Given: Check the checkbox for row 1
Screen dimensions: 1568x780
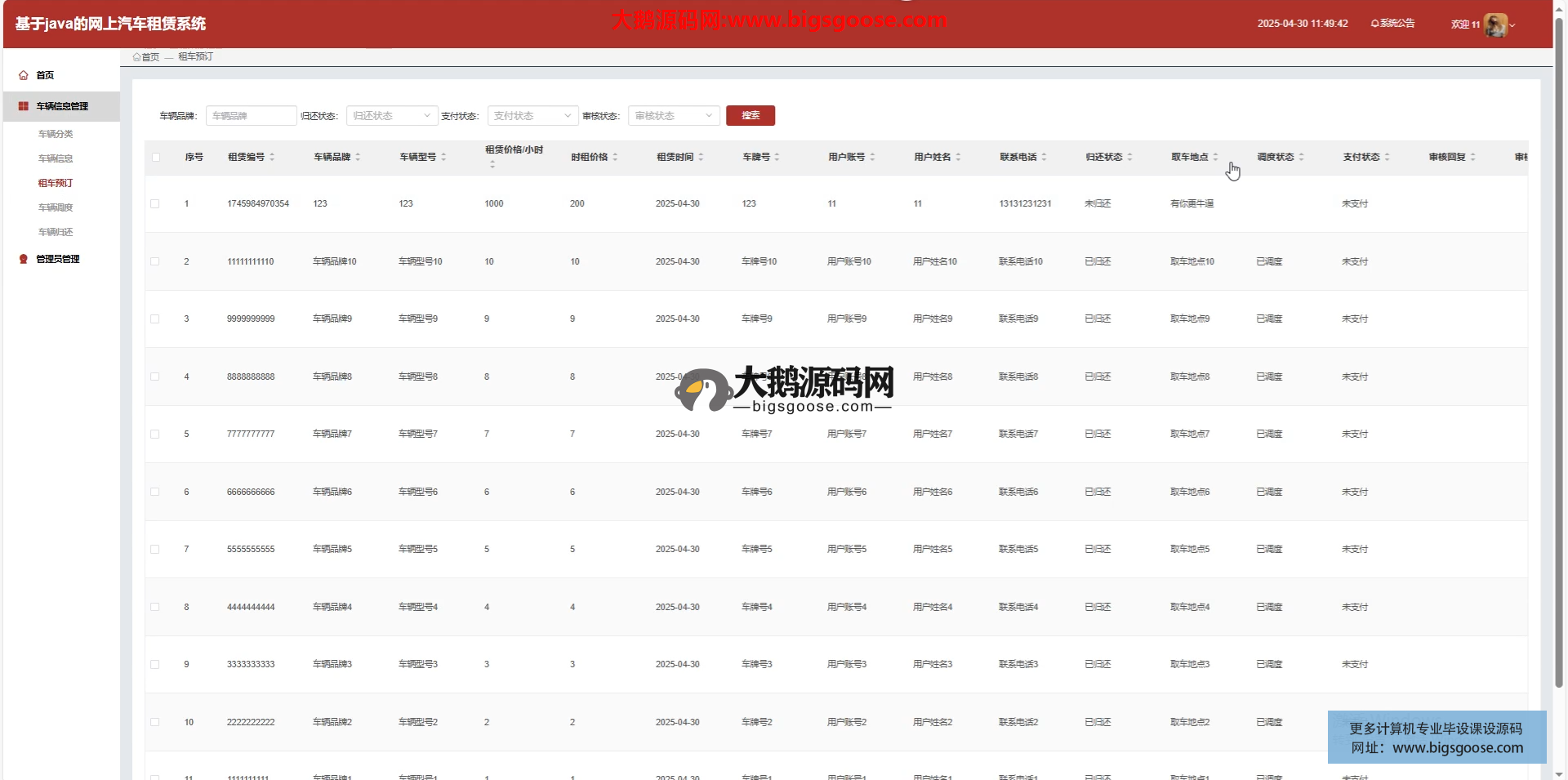Looking at the screenshot, I should coord(155,203).
